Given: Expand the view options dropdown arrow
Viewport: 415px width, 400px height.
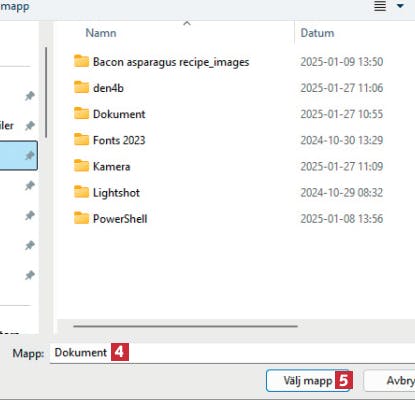Looking at the screenshot, I should [400, 6].
